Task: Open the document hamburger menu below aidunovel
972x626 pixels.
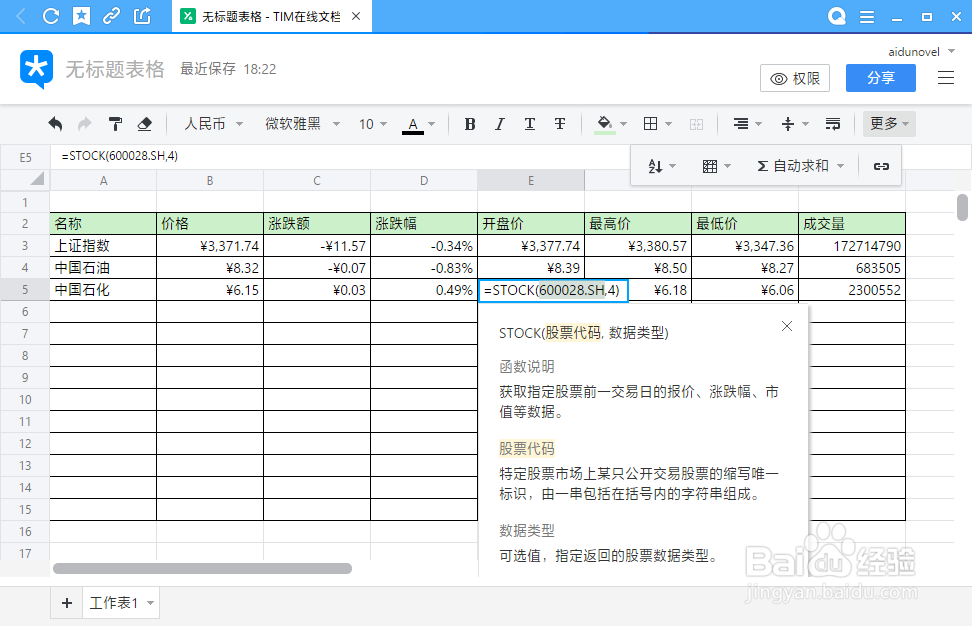Action: coord(946,77)
